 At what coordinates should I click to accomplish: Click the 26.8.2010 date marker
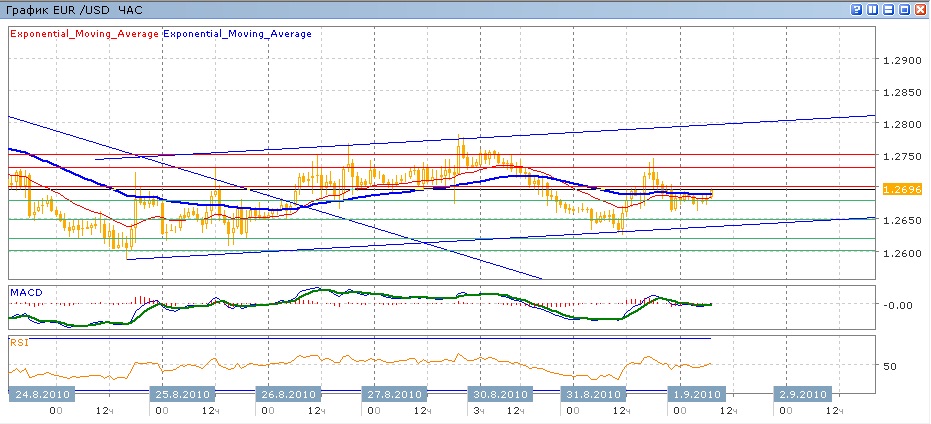tap(288, 394)
